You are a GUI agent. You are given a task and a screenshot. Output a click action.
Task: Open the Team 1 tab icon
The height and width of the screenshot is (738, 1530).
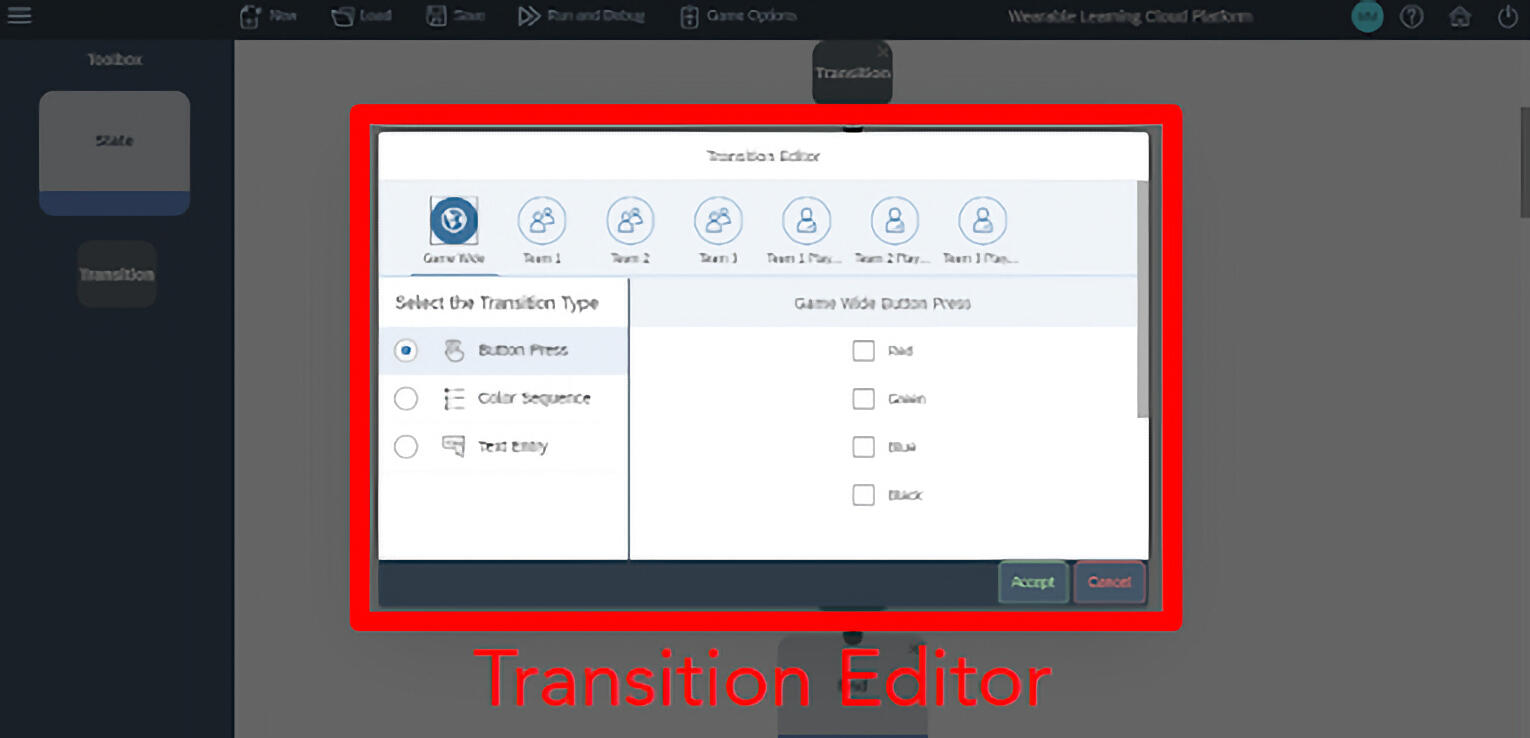click(542, 222)
